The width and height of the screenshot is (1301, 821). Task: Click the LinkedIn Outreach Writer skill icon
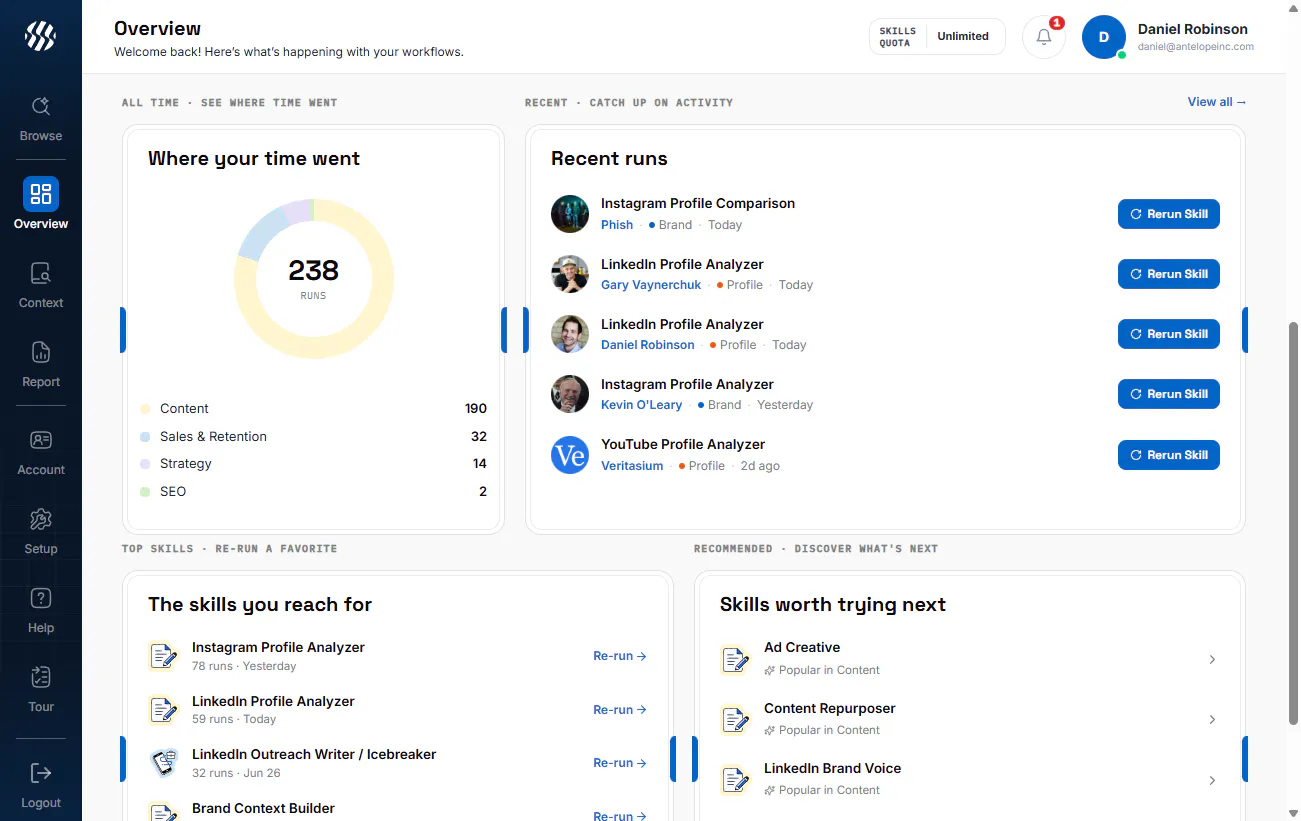(163, 763)
